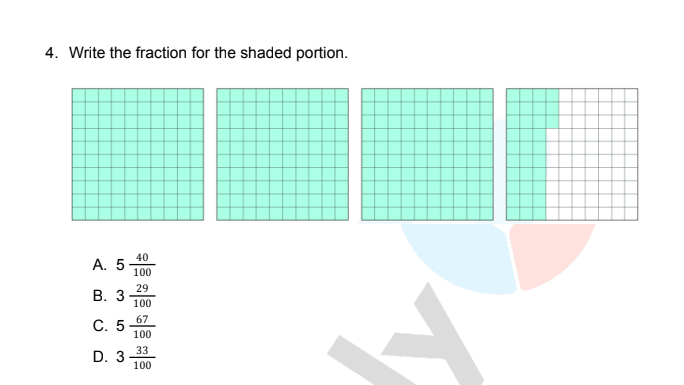Click the letter label 'D.'
684x385 pixels.
(x=99, y=357)
